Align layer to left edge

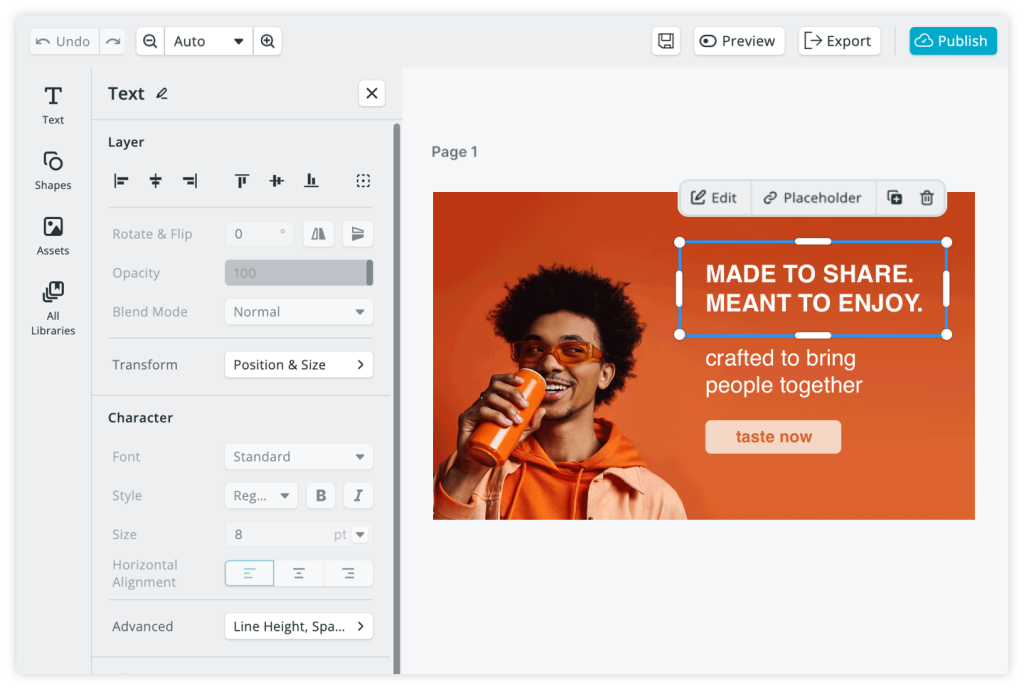click(x=121, y=181)
